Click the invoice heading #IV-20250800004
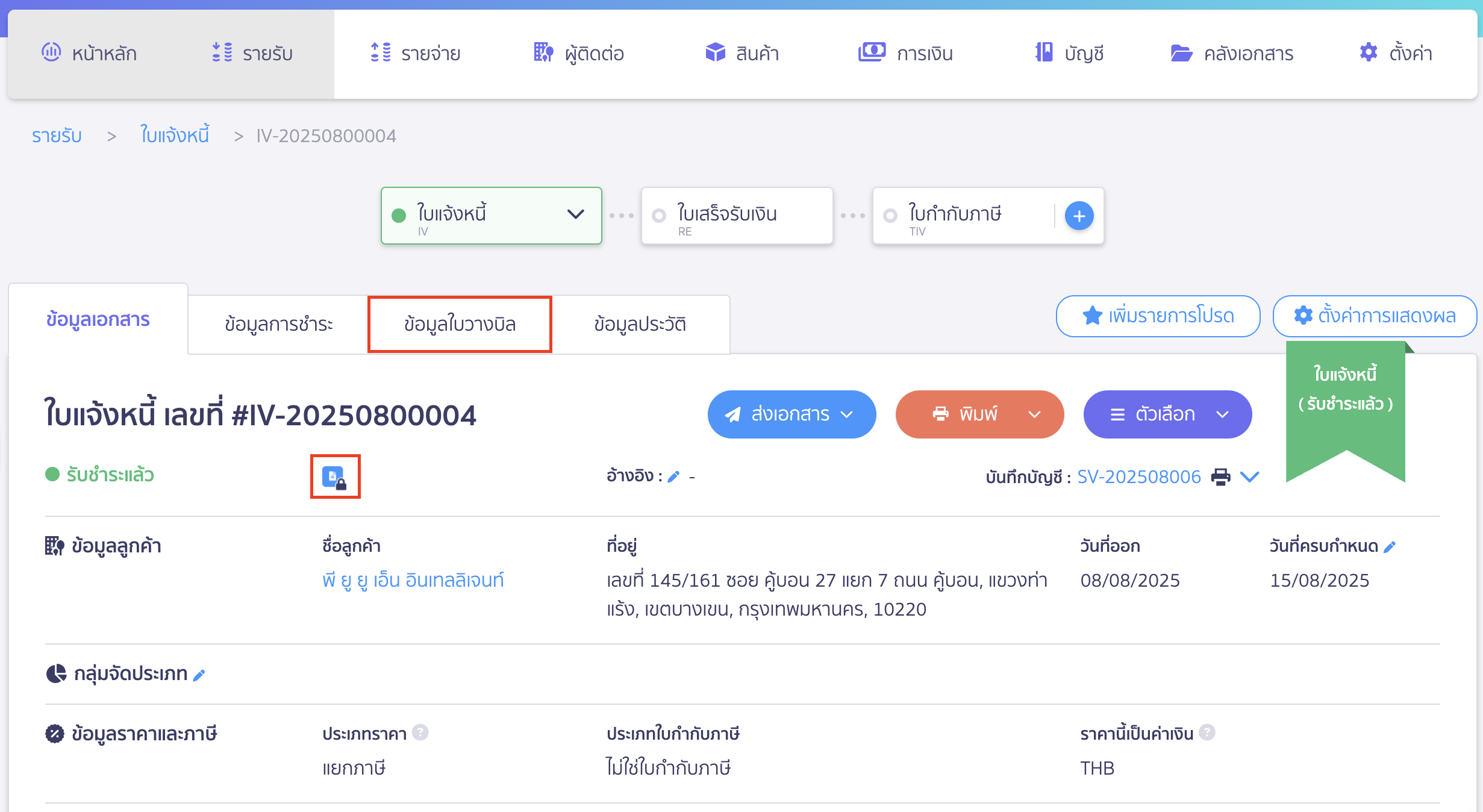Screen dimensions: 1483x812 click(260, 414)
